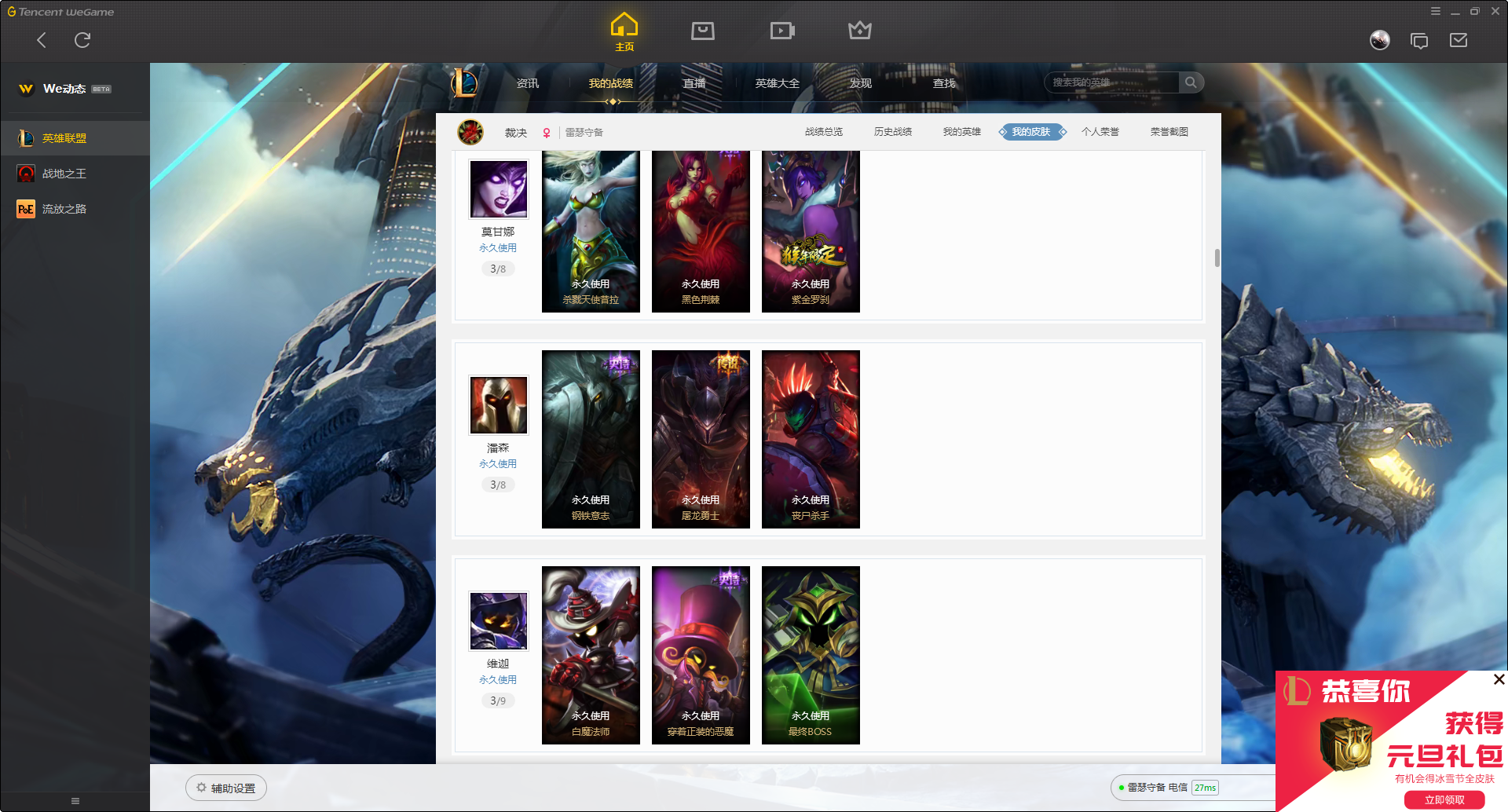Viewport: 1508px width, 812px height.
Task: Expand sidebar with bottom menu icon
Action: 75,801
